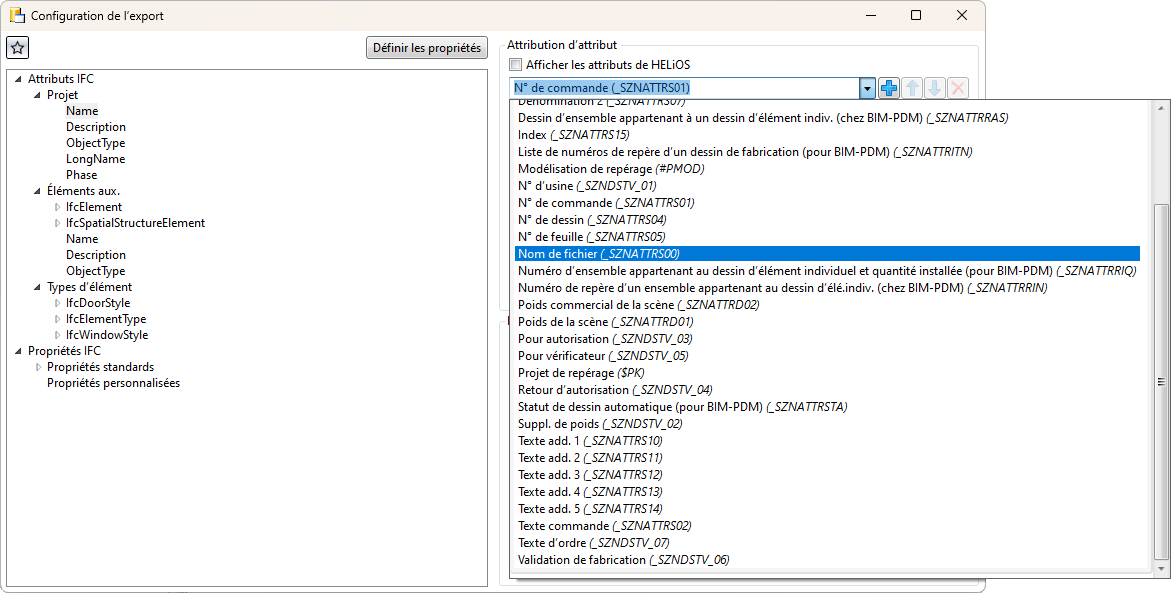Click the dropdown list scroll up arrow
Image resolution: width=1171 pixels, height=593 pixels.
[x=1161, y=108]
